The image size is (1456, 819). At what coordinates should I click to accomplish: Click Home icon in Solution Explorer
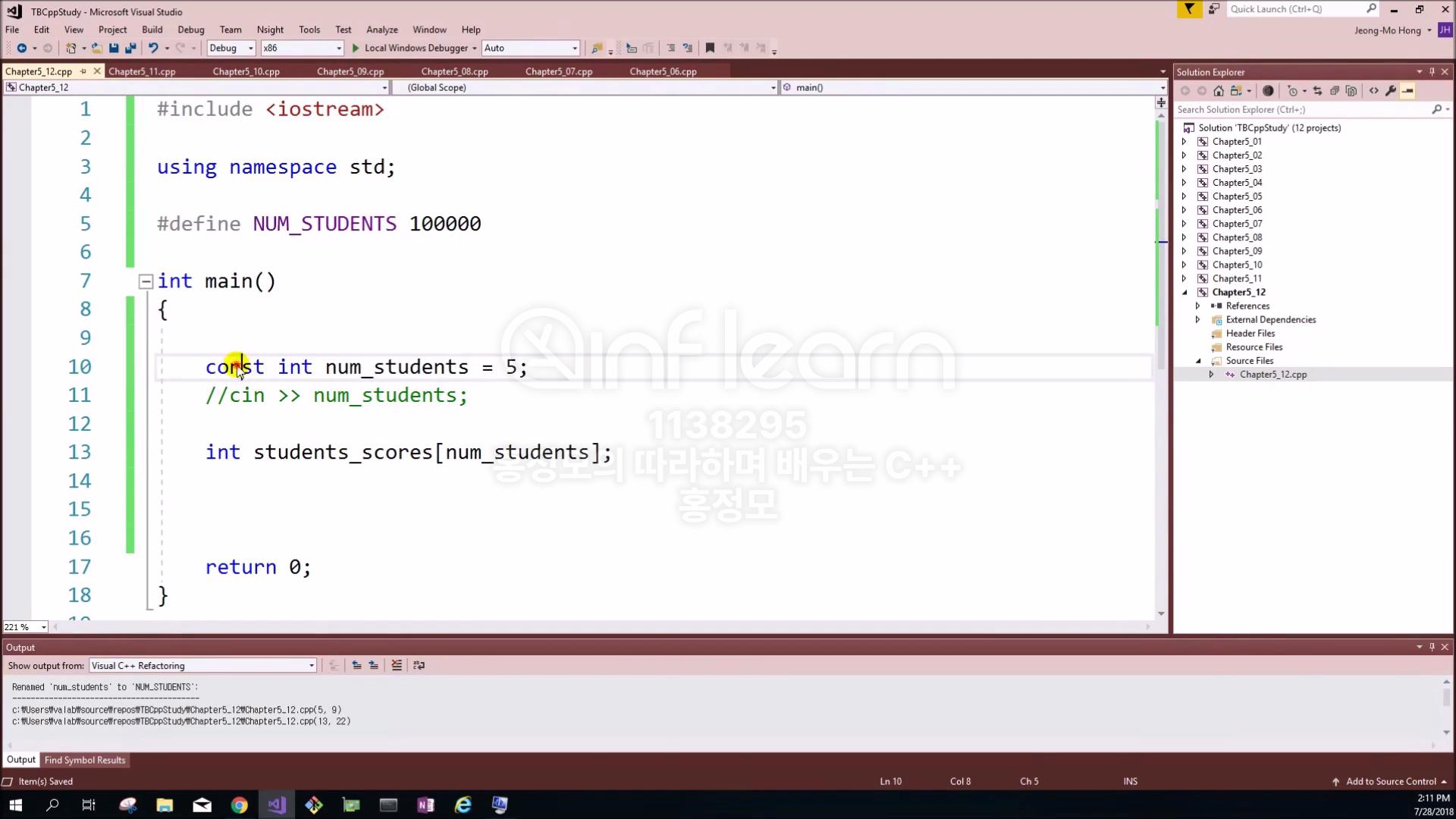pyautogui.click(x=1218, y=91)
